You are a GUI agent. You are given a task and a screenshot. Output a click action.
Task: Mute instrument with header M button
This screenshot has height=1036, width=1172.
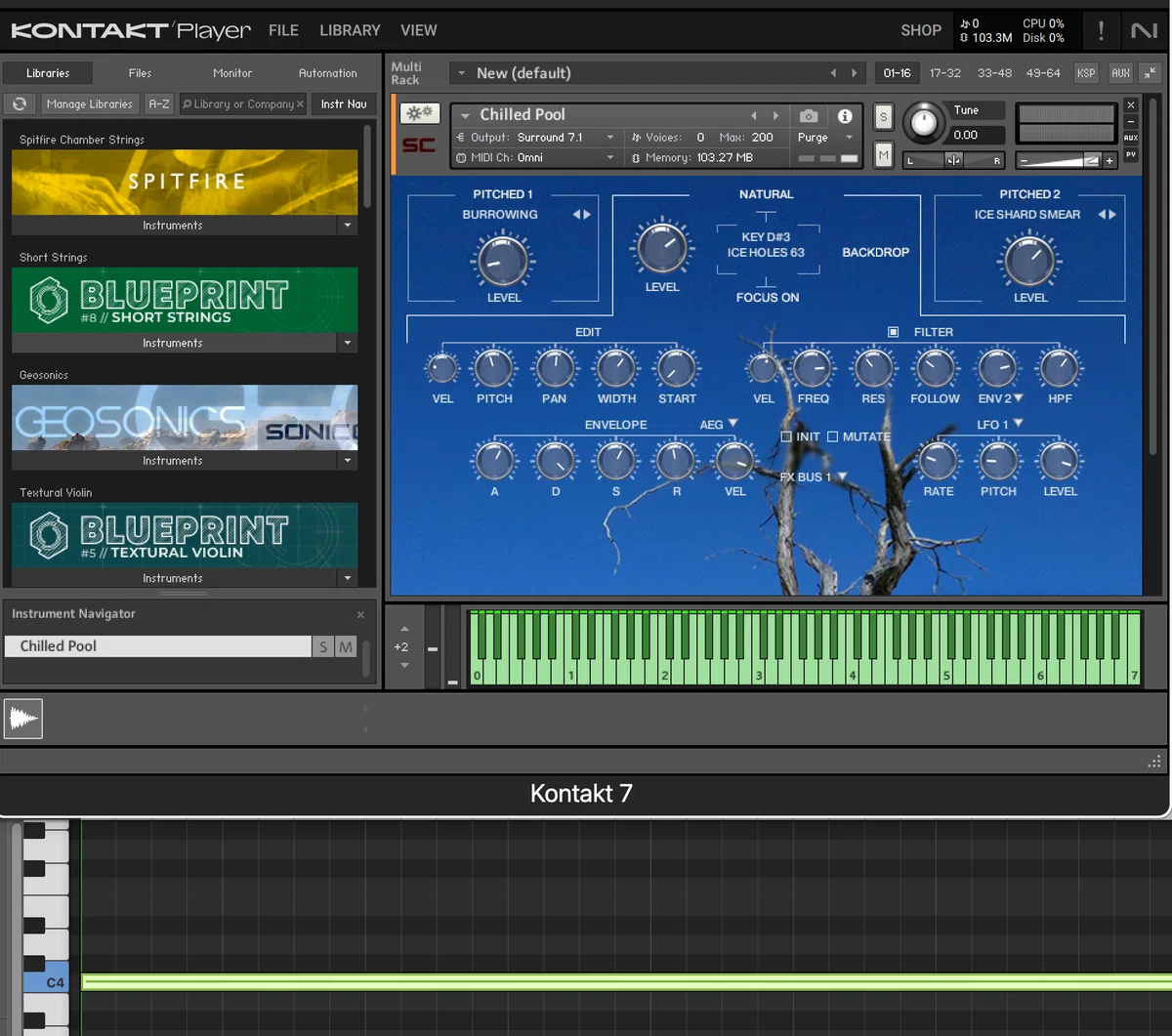point(883,154)
